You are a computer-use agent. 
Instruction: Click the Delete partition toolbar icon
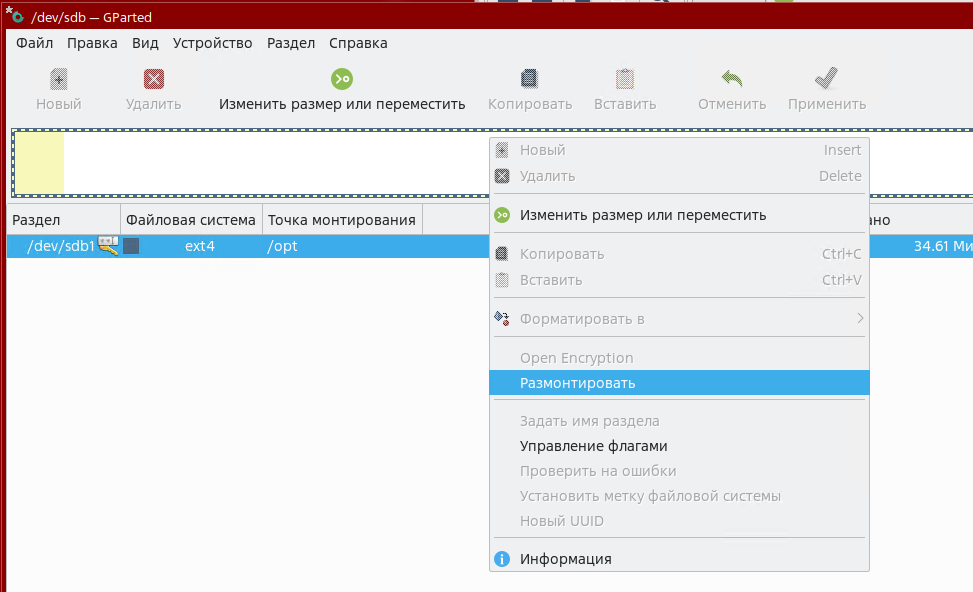154,79
